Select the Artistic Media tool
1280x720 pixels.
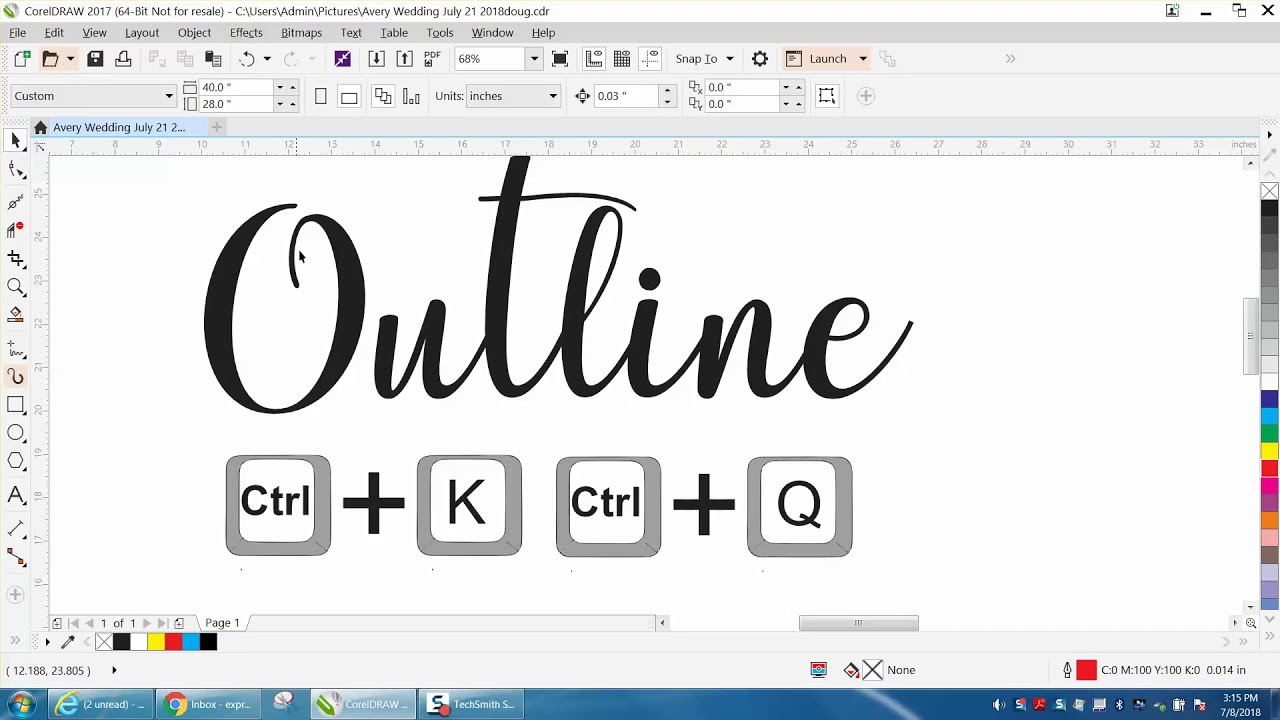coord(15,377)
